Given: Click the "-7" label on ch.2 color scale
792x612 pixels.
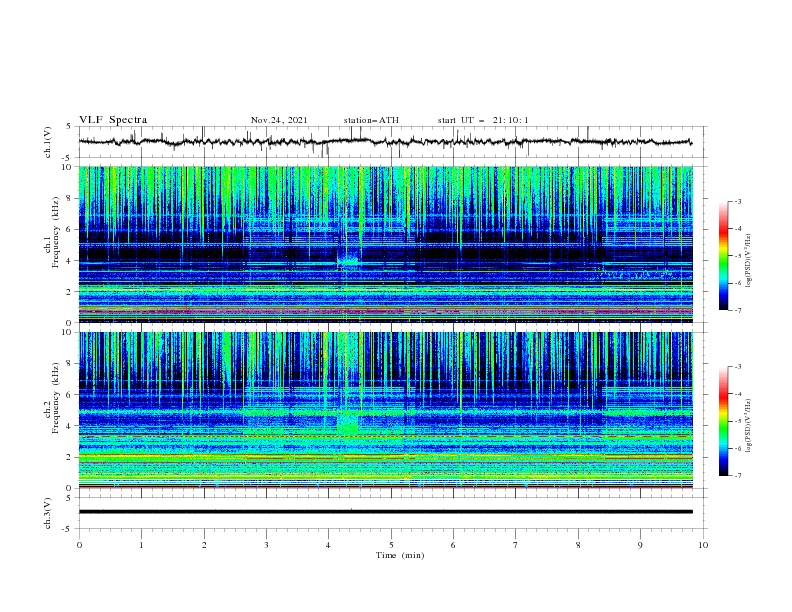Looking at the screenshot, I should coord(738,476).
